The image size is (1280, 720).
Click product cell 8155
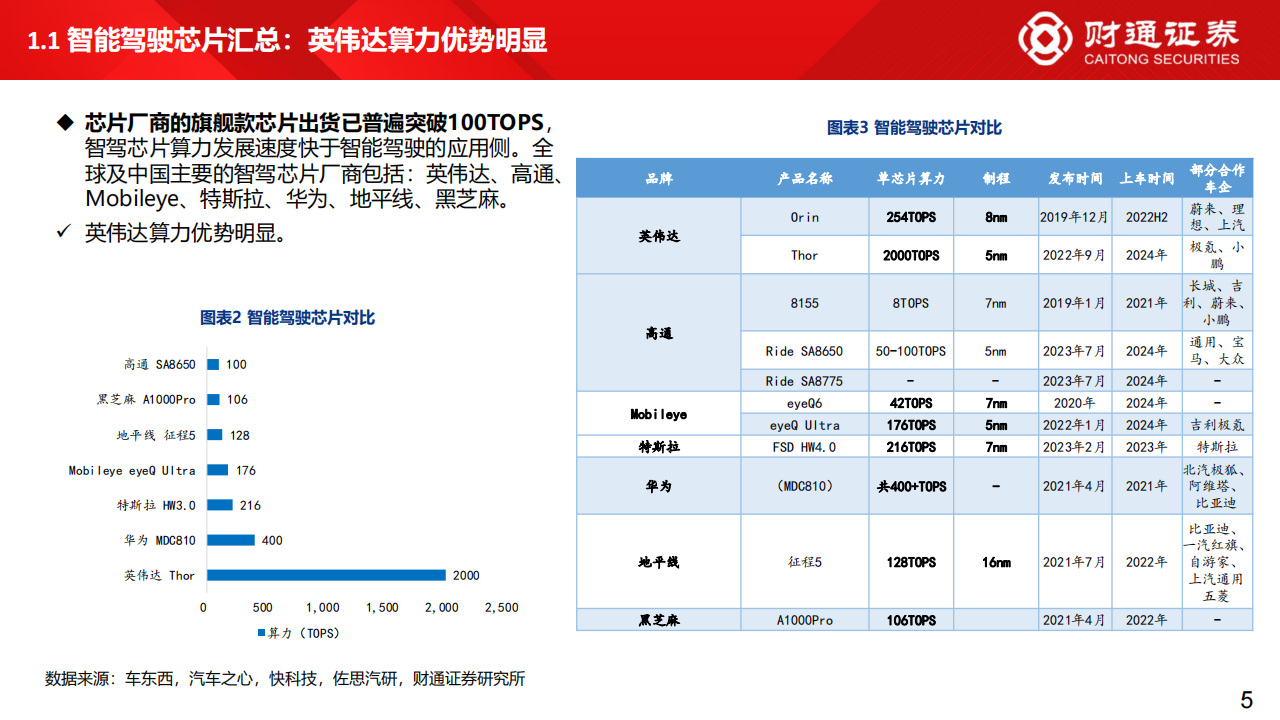click(x=805, y=303)
